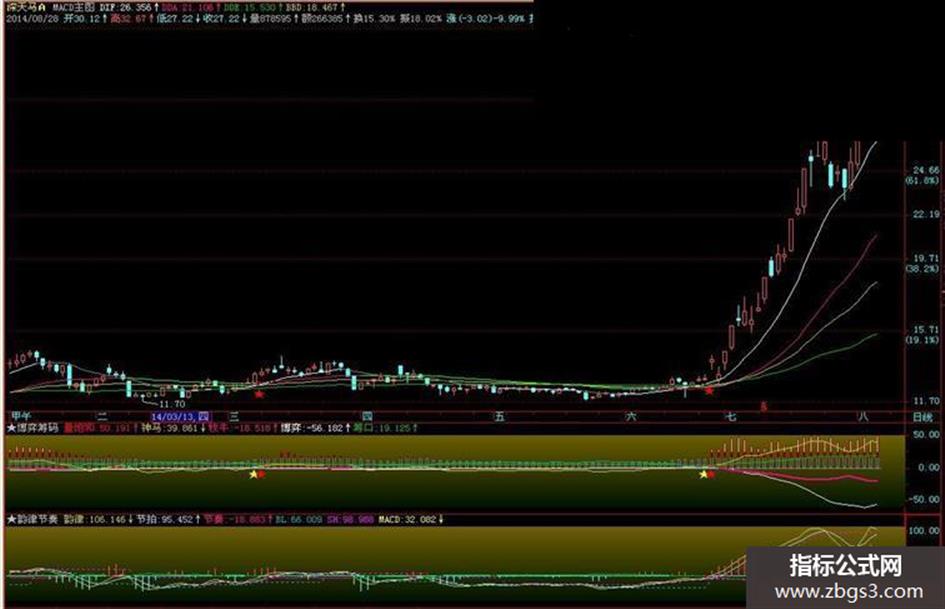Click the 博弈:-56.182 indicator value

(315, 428)
